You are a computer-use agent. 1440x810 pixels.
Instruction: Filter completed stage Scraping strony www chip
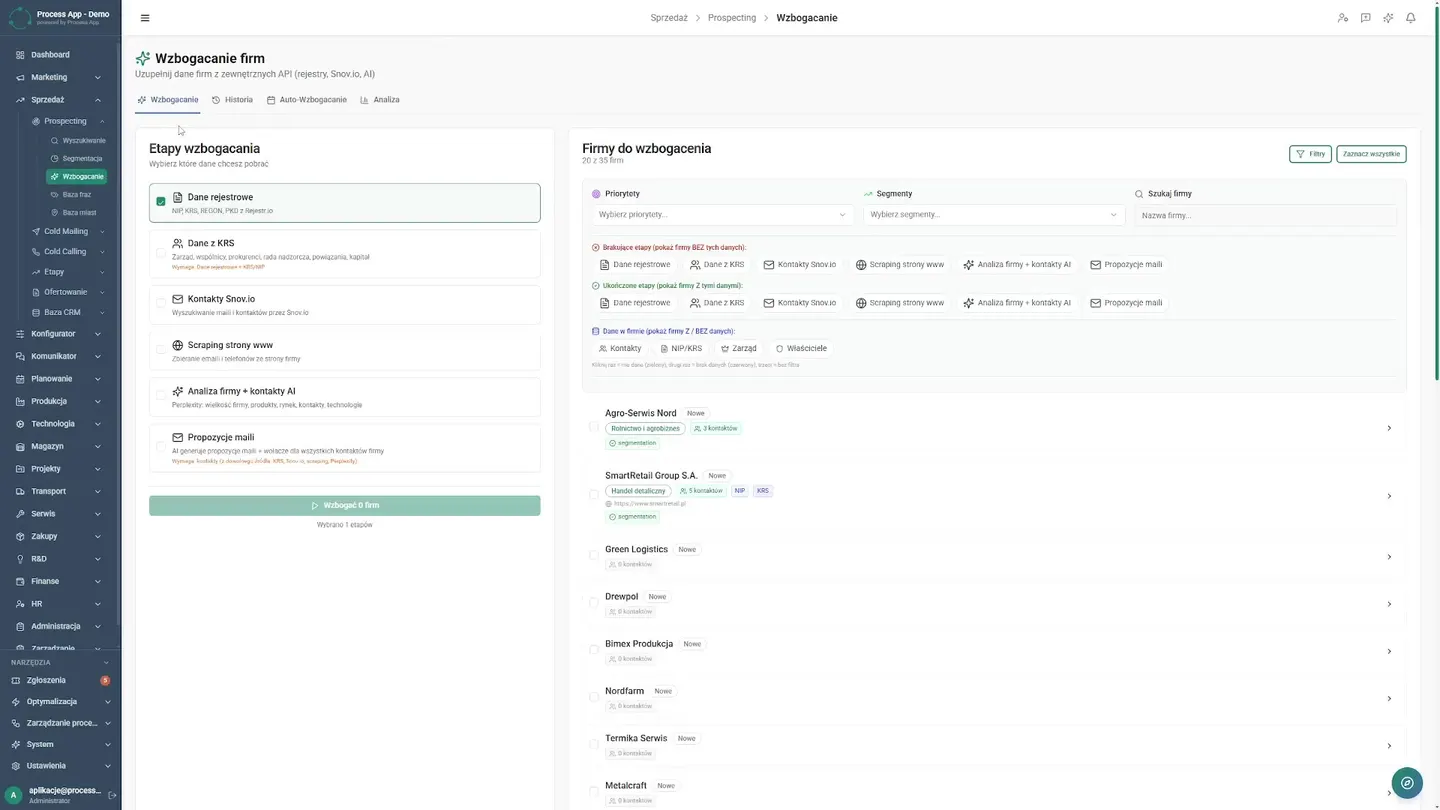pos(900,303)
